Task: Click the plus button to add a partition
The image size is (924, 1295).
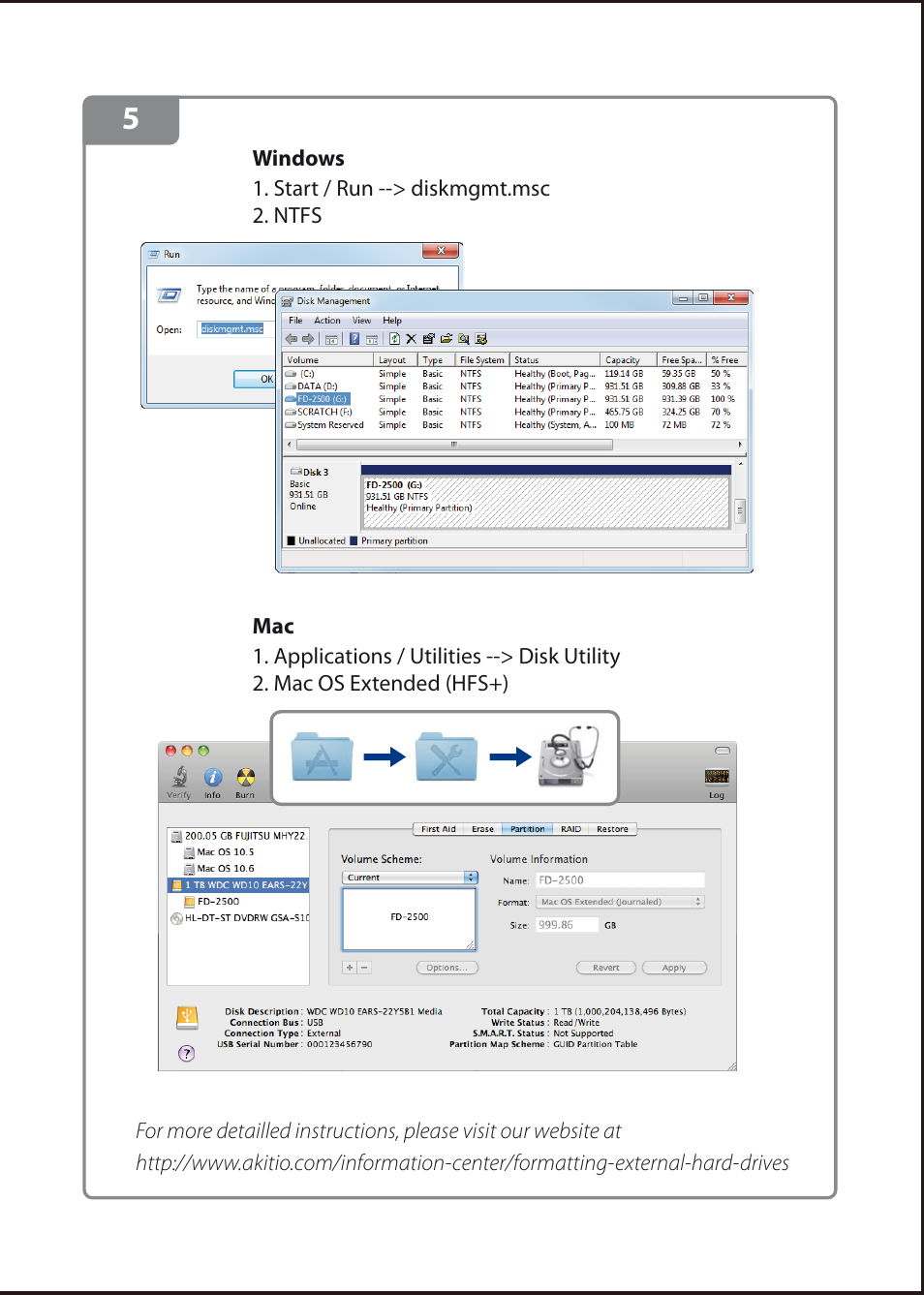Action: (x=350, y=968)
